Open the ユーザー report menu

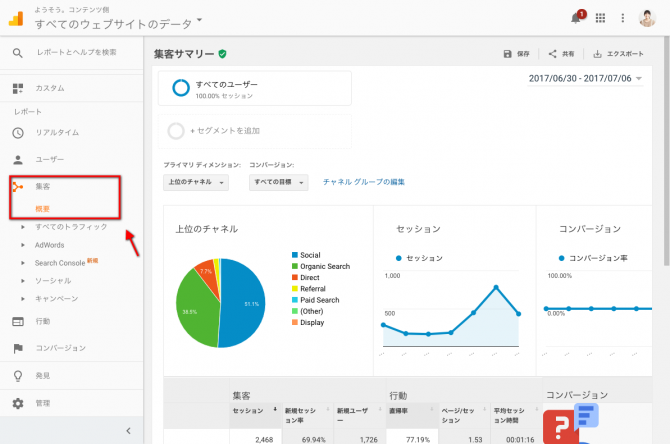(50, 160)
